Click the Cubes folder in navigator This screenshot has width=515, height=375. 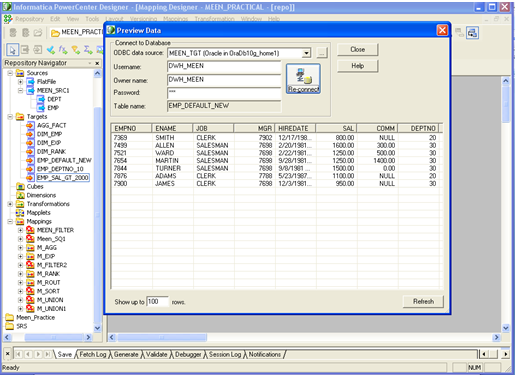pos(35,186)
